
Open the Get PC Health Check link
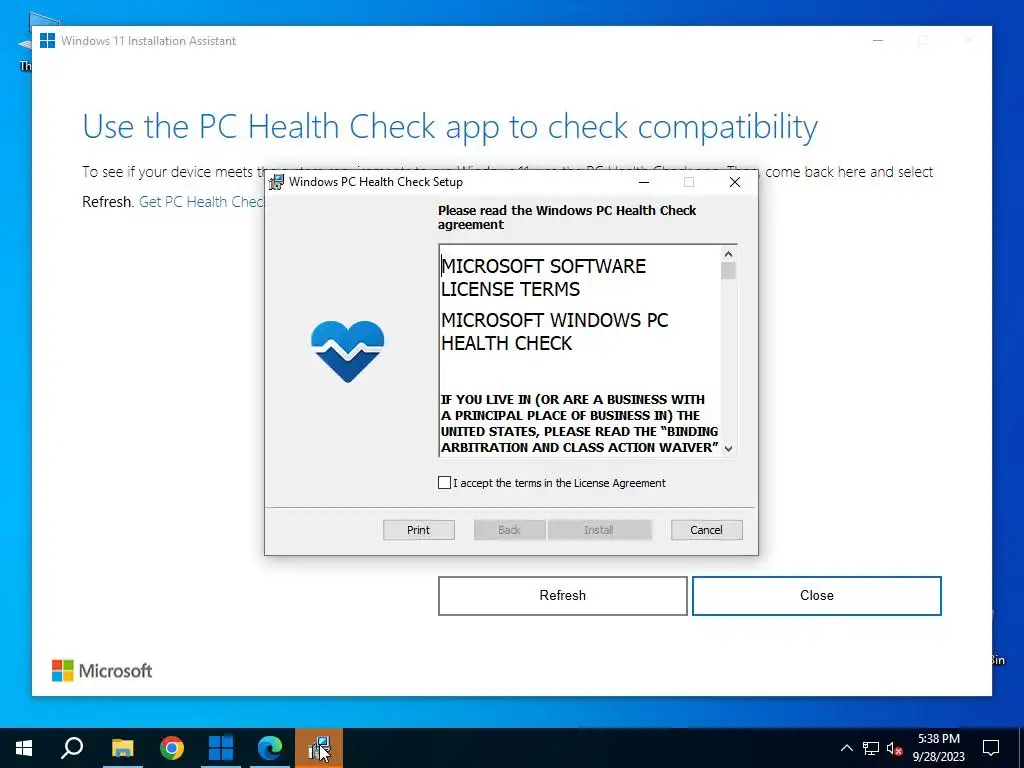202,202
